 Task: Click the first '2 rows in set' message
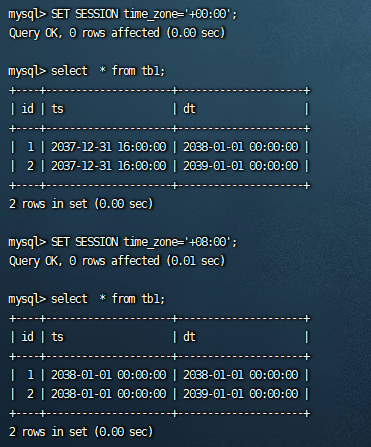pyautogui.click(x=81, y=204)
